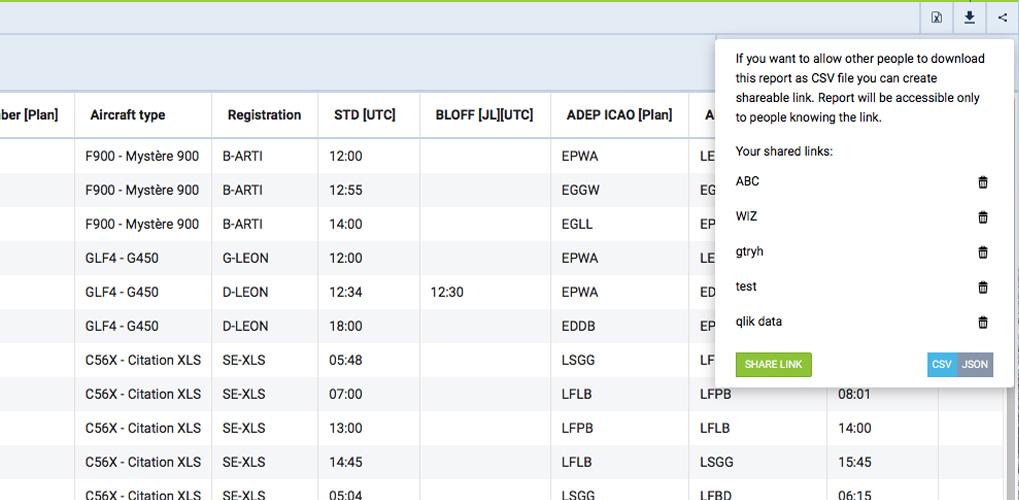Click the STD 12:34 cell
Viewport: 1019px width, 500px height.
(x=368, y=292)
